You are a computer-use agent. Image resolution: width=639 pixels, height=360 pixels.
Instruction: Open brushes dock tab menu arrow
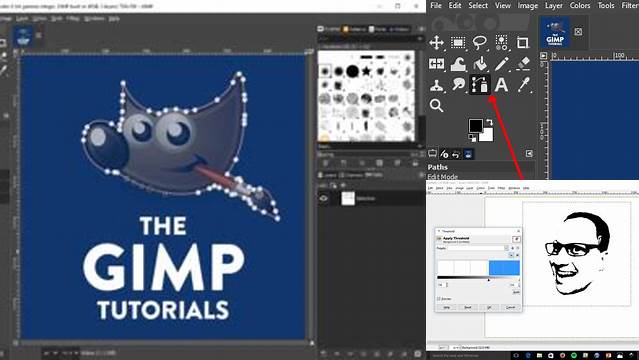pyautogui.click(x=422, y=29)
